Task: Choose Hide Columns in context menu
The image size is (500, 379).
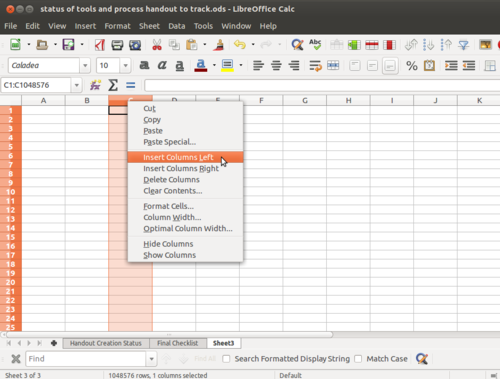Action: point(185,244)
